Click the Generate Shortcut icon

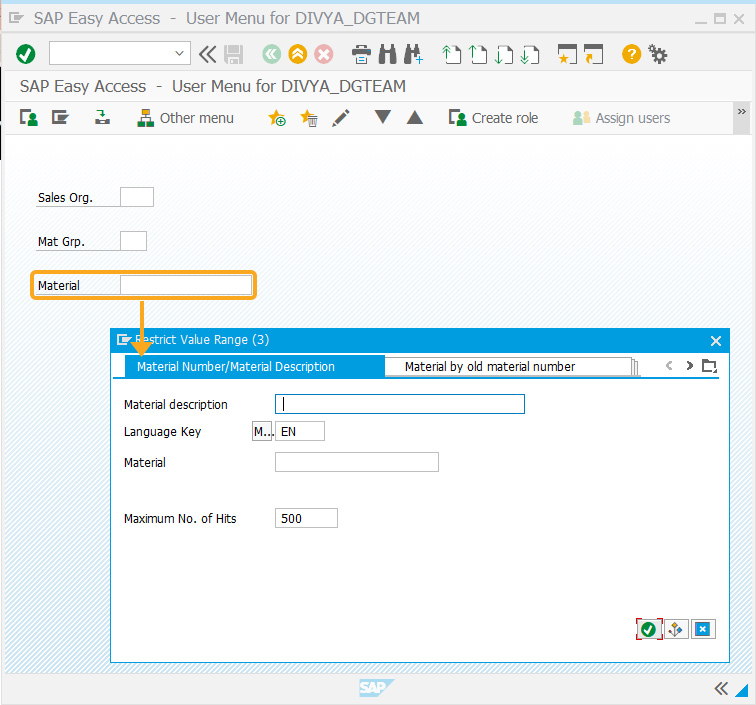click(x=594, y=54)
